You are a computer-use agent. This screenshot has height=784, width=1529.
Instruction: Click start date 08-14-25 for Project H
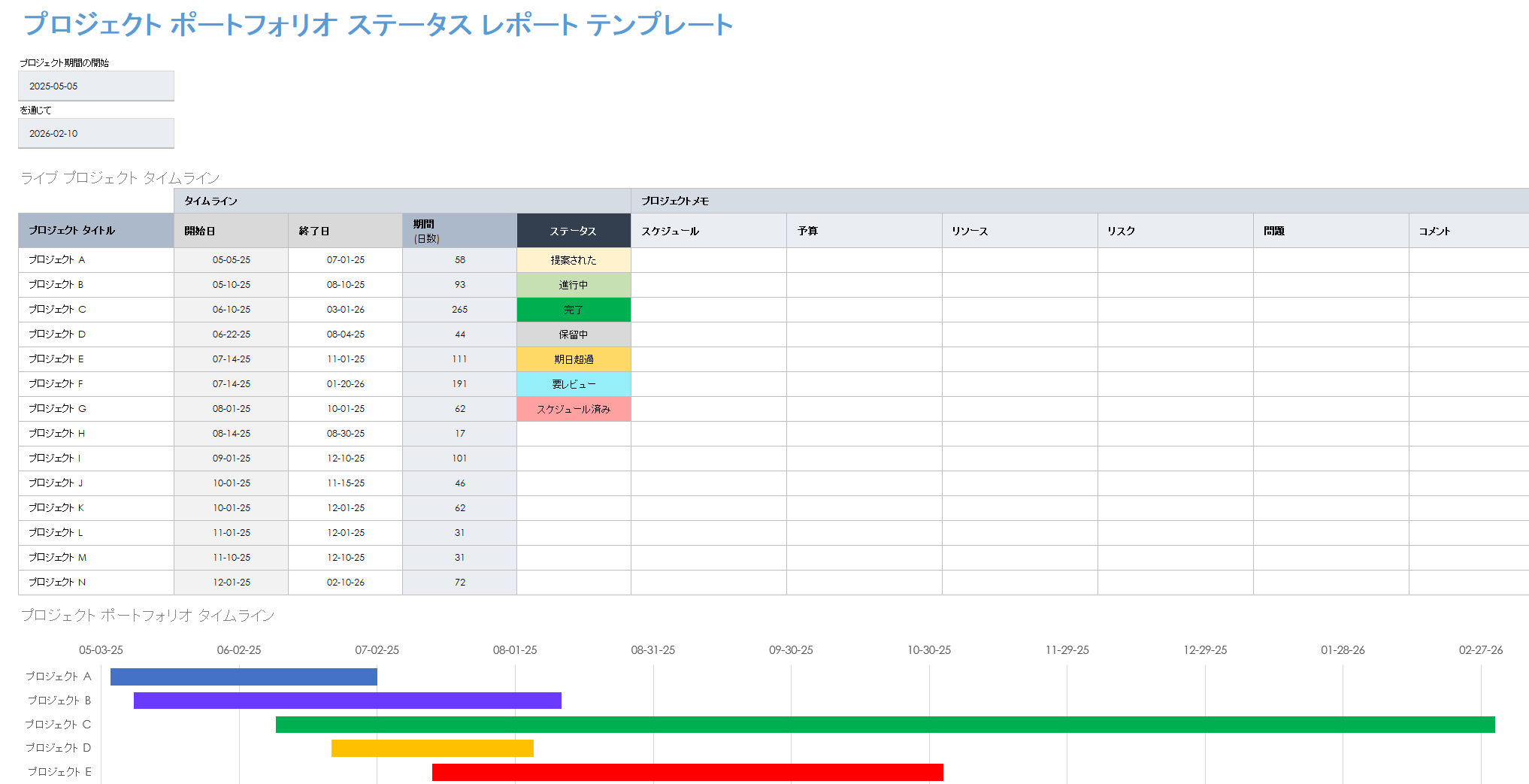click(232, 434)
